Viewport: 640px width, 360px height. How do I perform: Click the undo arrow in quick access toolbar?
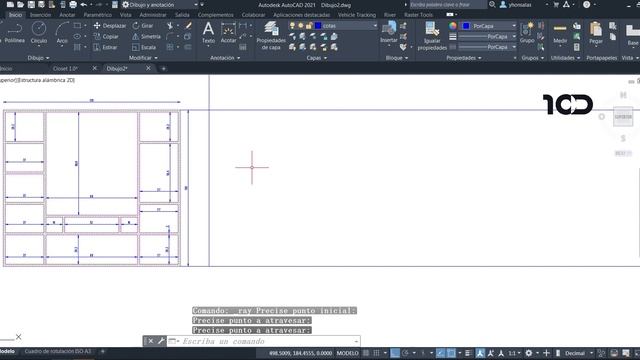(x=84, y=4)
